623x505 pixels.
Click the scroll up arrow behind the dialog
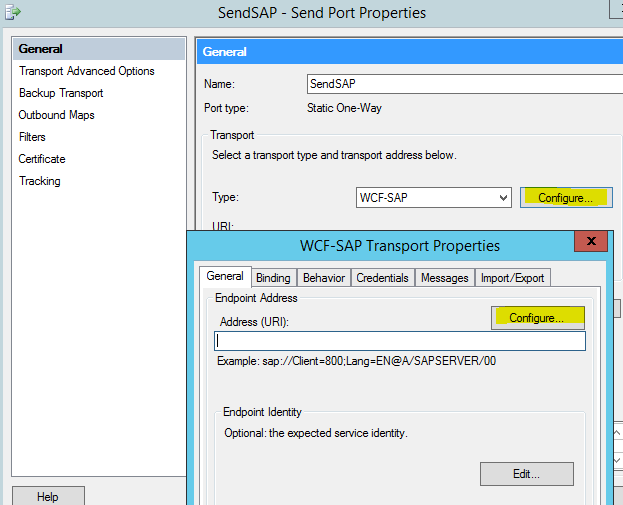tap(618, 433)
